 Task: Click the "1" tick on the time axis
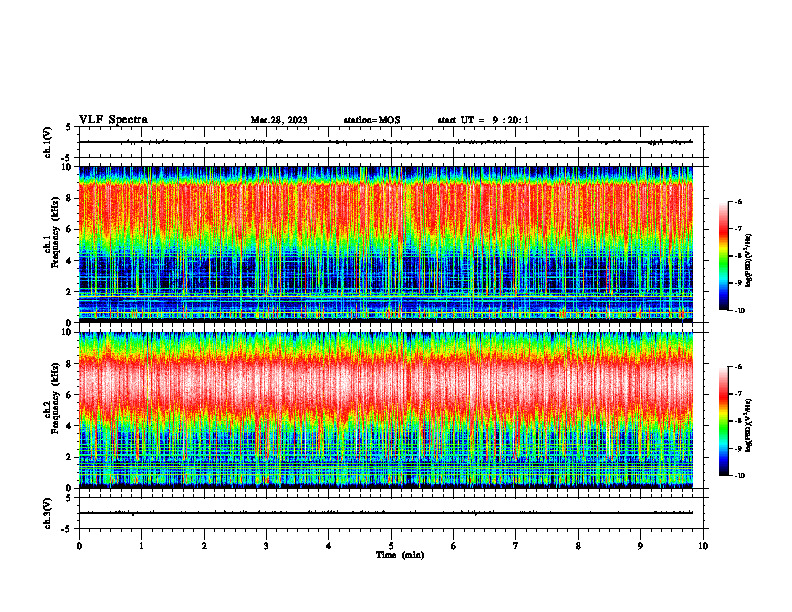[x=141, y=546]
